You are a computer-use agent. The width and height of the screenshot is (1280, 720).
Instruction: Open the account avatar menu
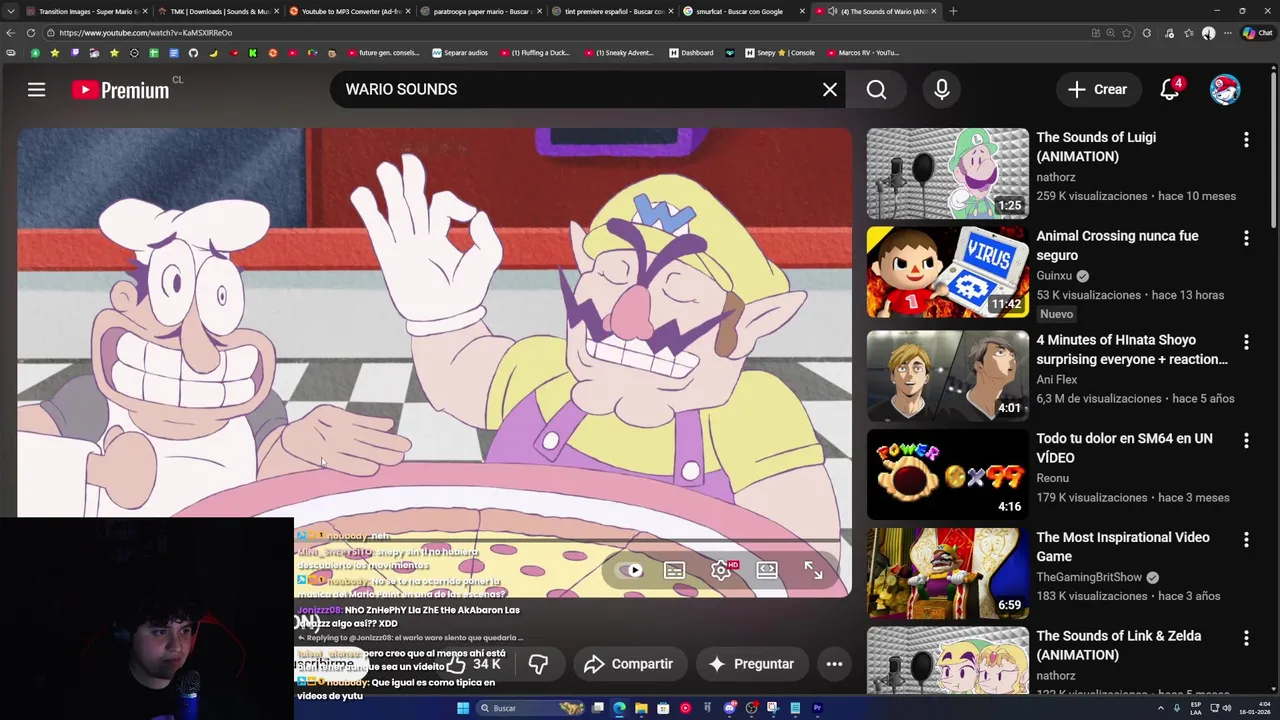(1225, 90)
